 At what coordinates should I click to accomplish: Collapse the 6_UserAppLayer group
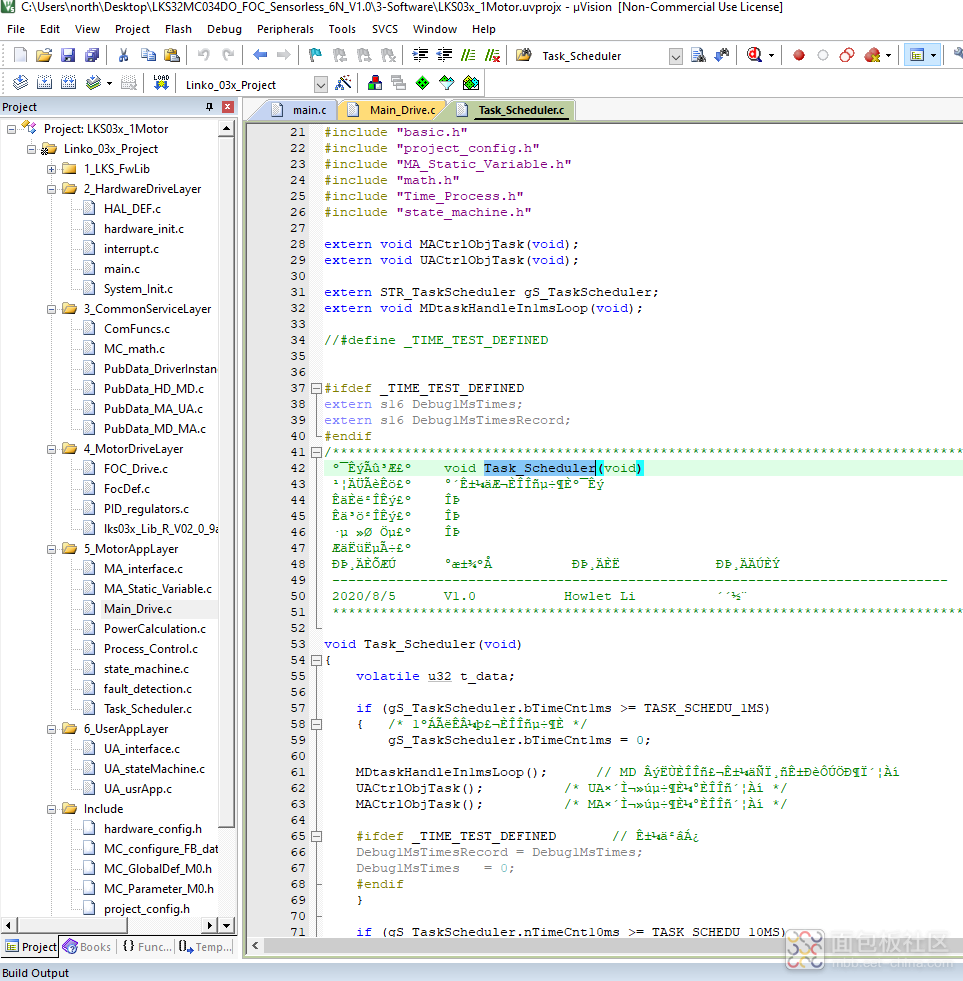(51, 729)
